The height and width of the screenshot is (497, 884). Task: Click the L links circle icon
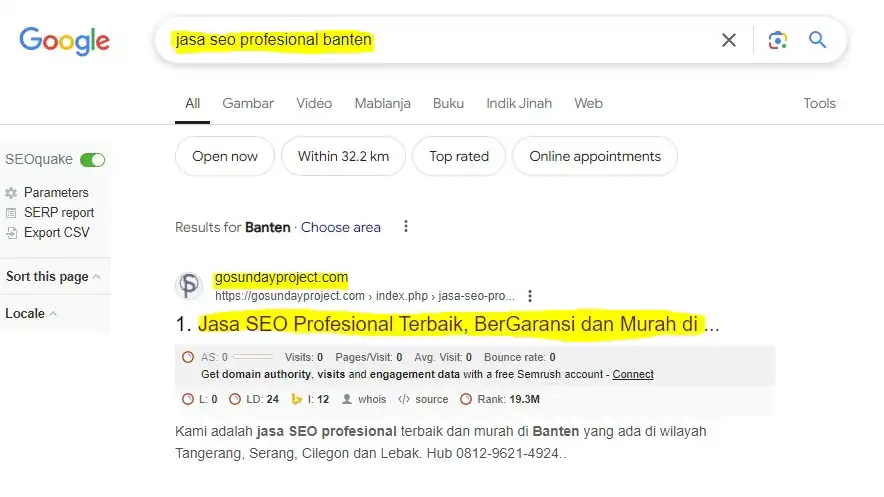(x=188, y=400)
